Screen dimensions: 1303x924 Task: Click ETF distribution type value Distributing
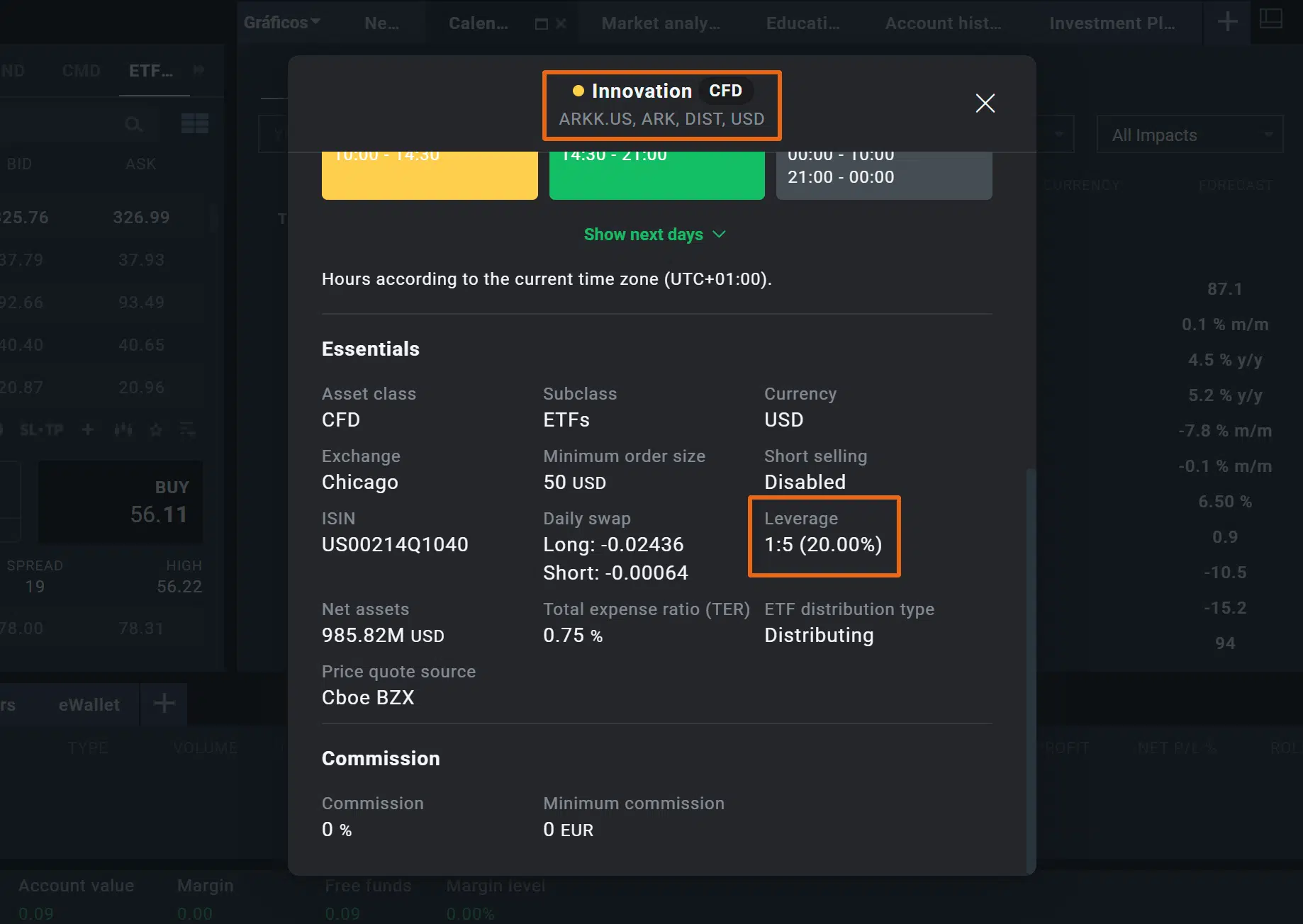tap(819, 636)
